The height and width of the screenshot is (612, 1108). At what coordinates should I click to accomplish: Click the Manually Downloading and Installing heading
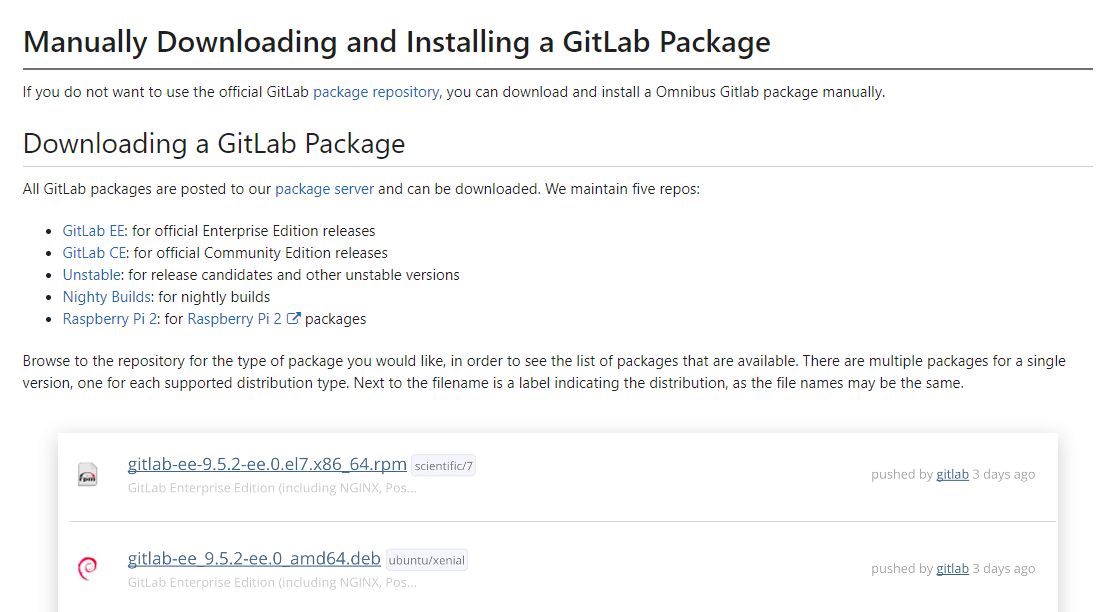(x=396, y=42)
